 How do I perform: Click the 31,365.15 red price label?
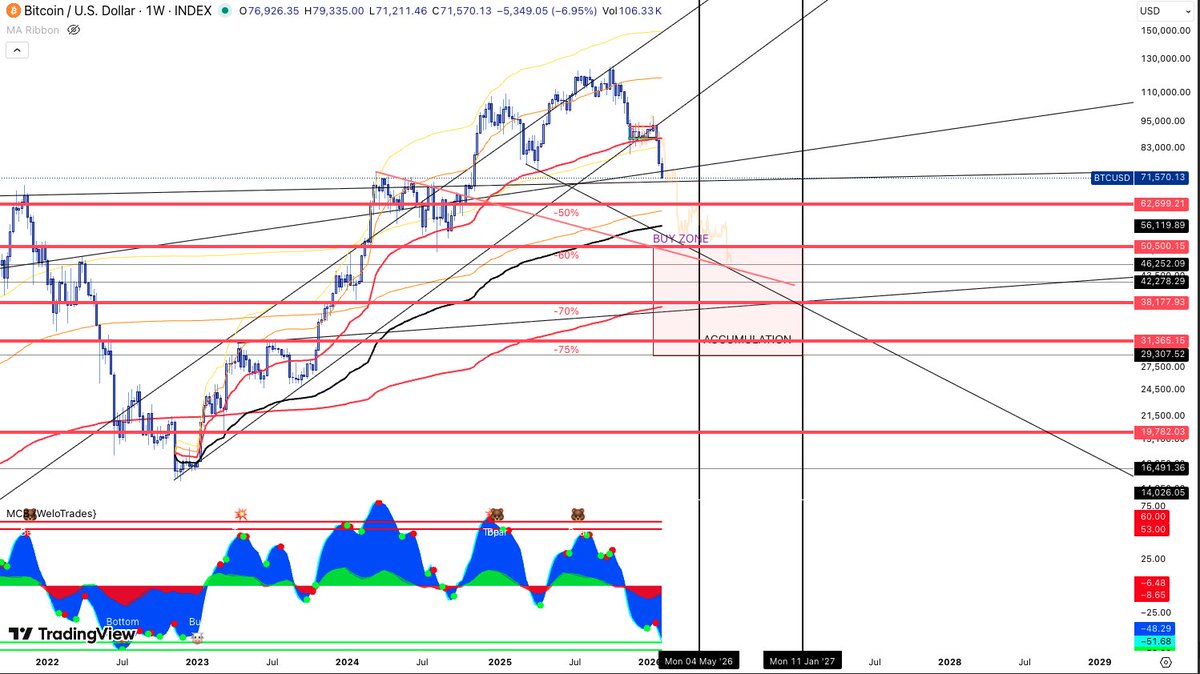click(x=1163, y=341)
